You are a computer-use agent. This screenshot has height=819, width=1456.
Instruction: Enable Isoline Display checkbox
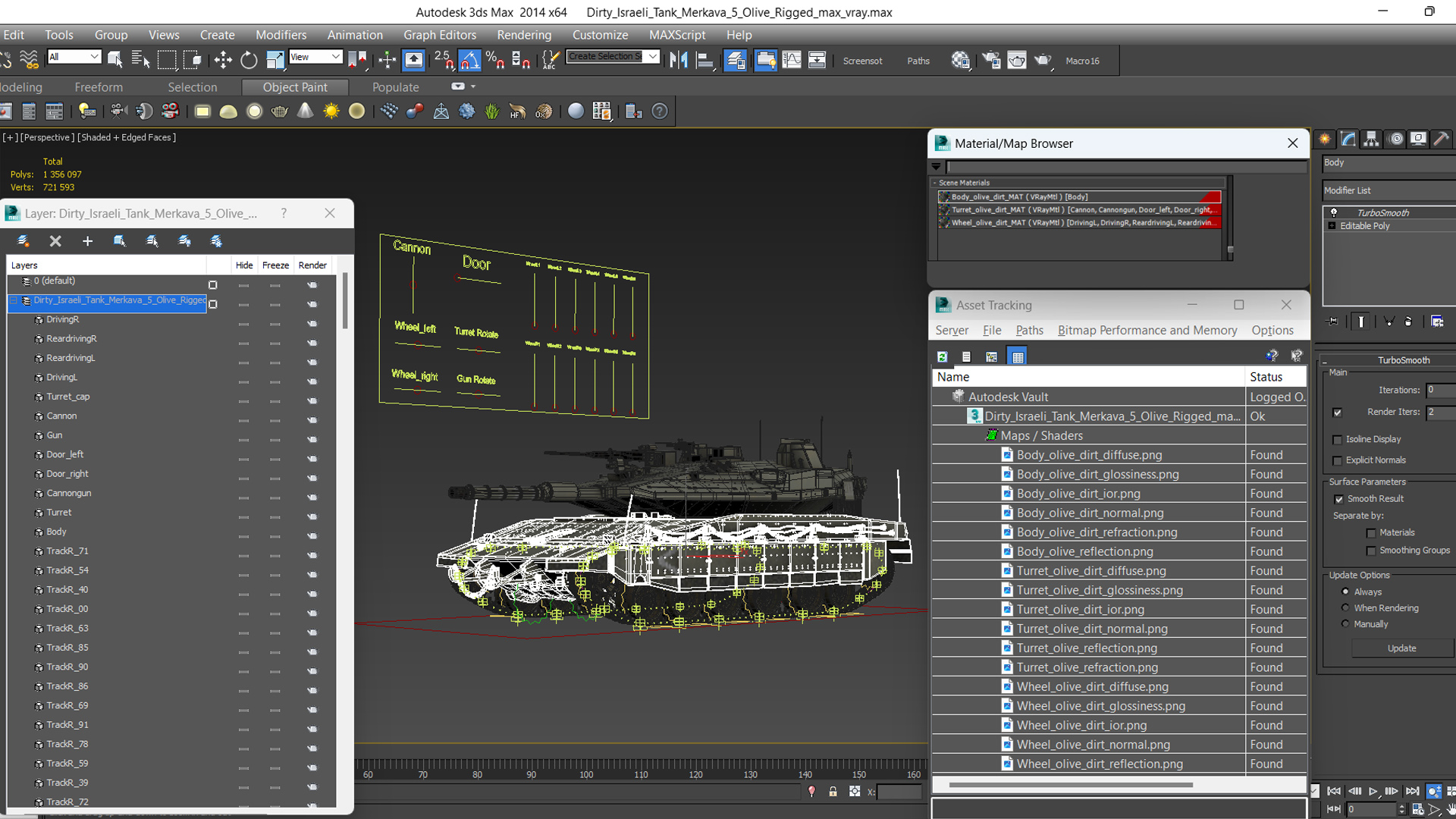[1338, 440]
